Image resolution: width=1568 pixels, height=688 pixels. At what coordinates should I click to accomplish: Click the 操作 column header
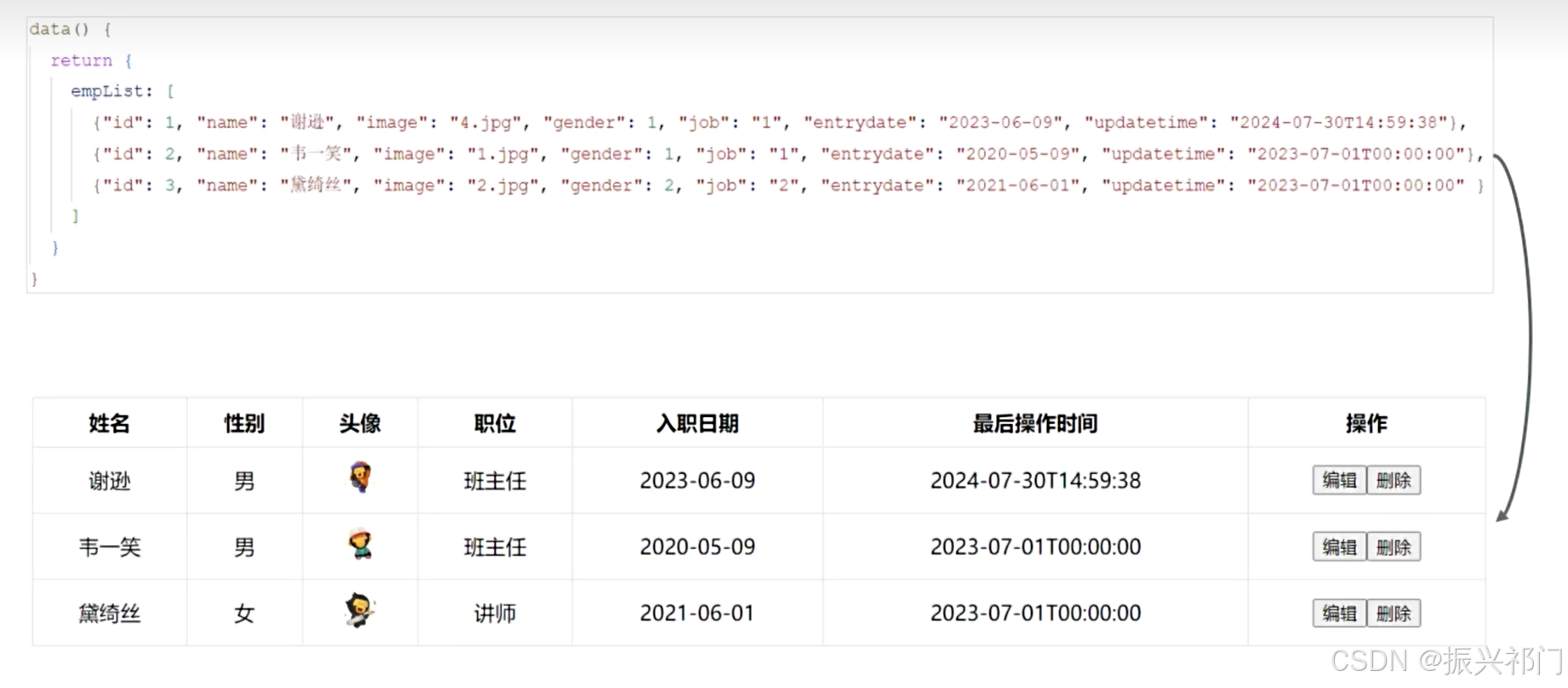1366,423
